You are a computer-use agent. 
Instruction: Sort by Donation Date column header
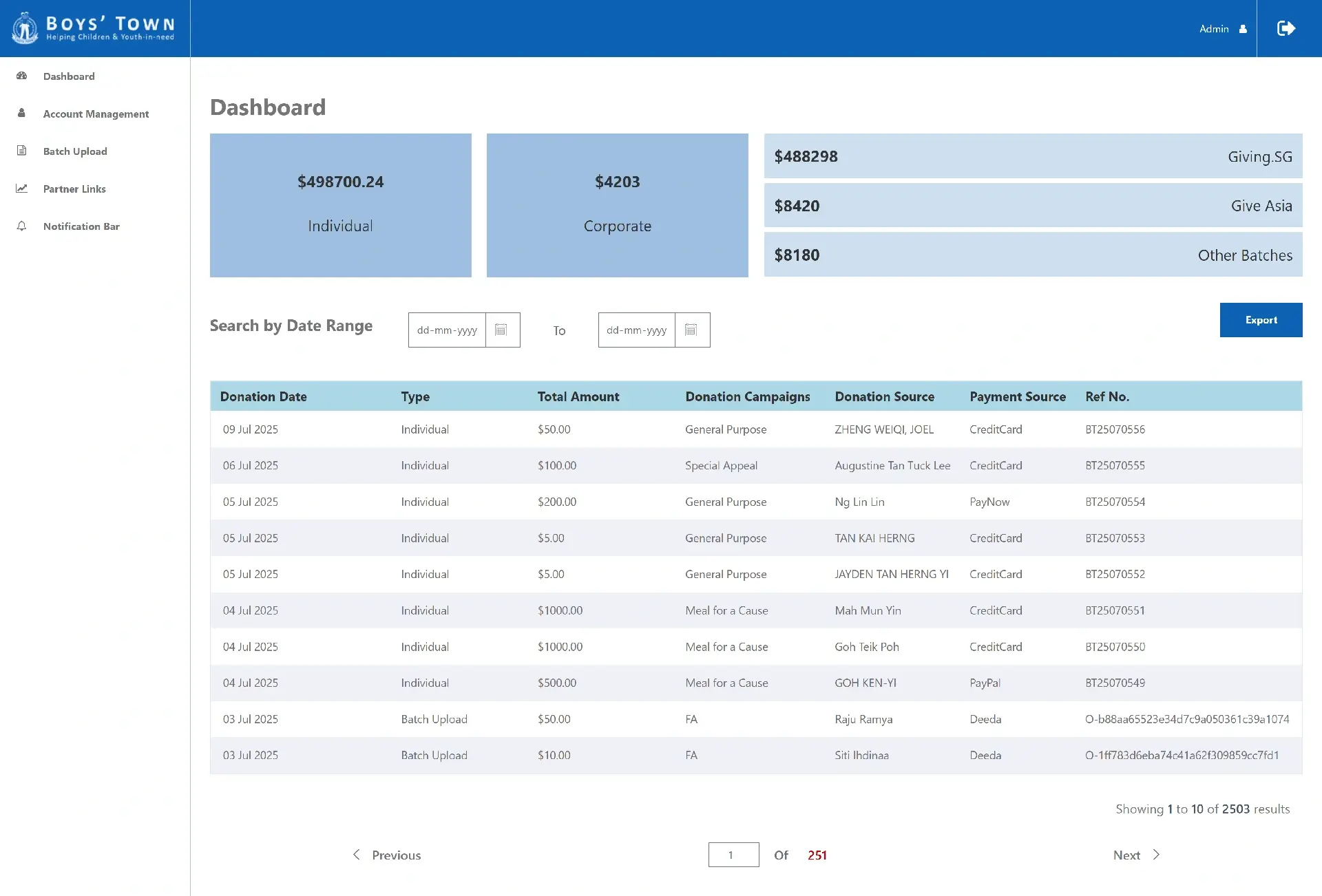click(x=263, y=396)
